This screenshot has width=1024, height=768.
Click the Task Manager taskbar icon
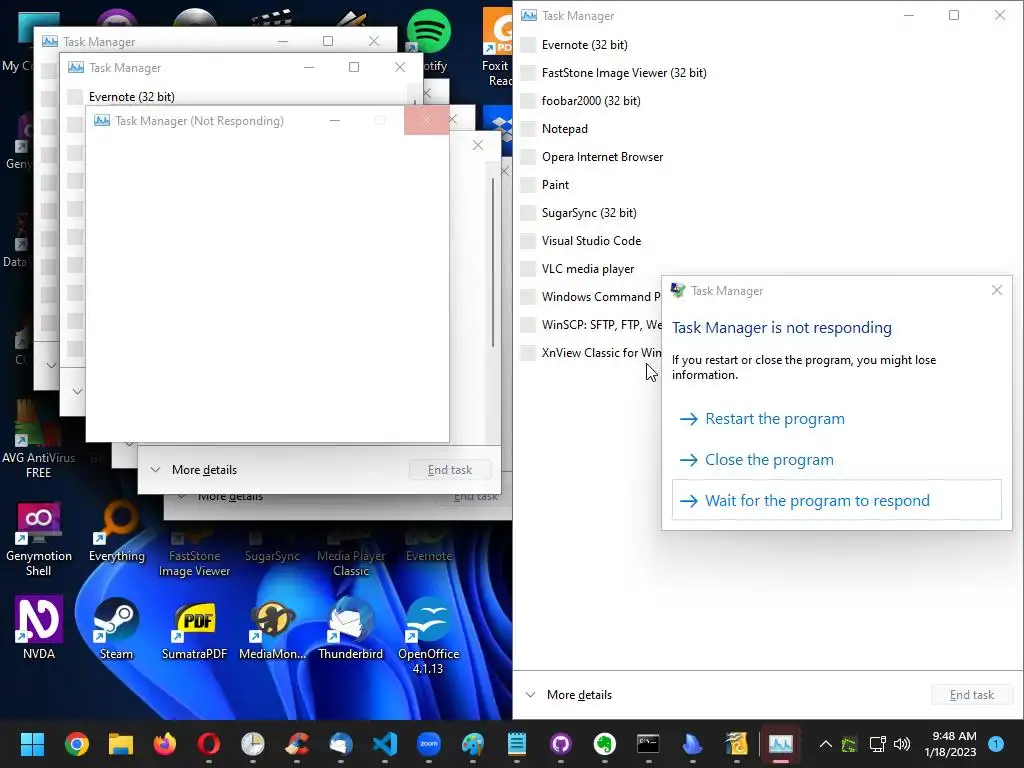tap(781, 744)
